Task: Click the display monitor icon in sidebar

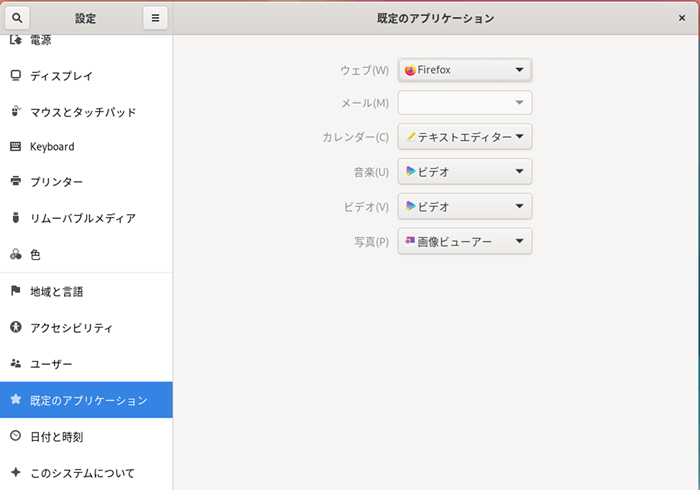Action: pyautogui.click(x=16, y=75)
